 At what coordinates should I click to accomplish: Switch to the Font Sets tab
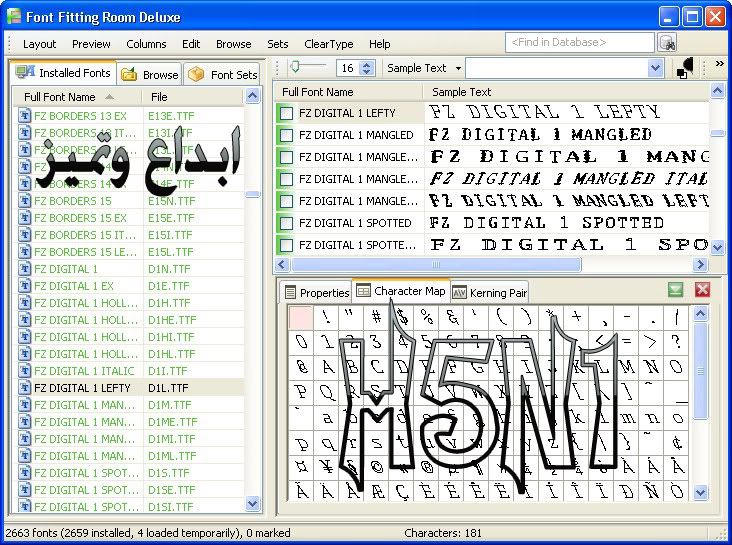coord(223,74)
